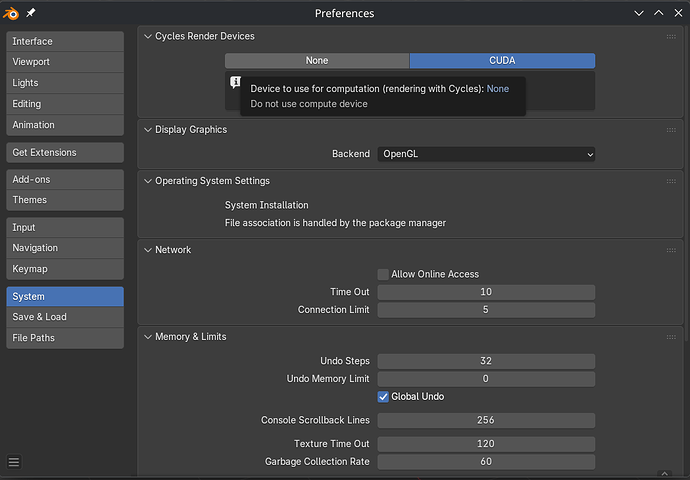Open the Keymap preferences tab

pos(65,269)
